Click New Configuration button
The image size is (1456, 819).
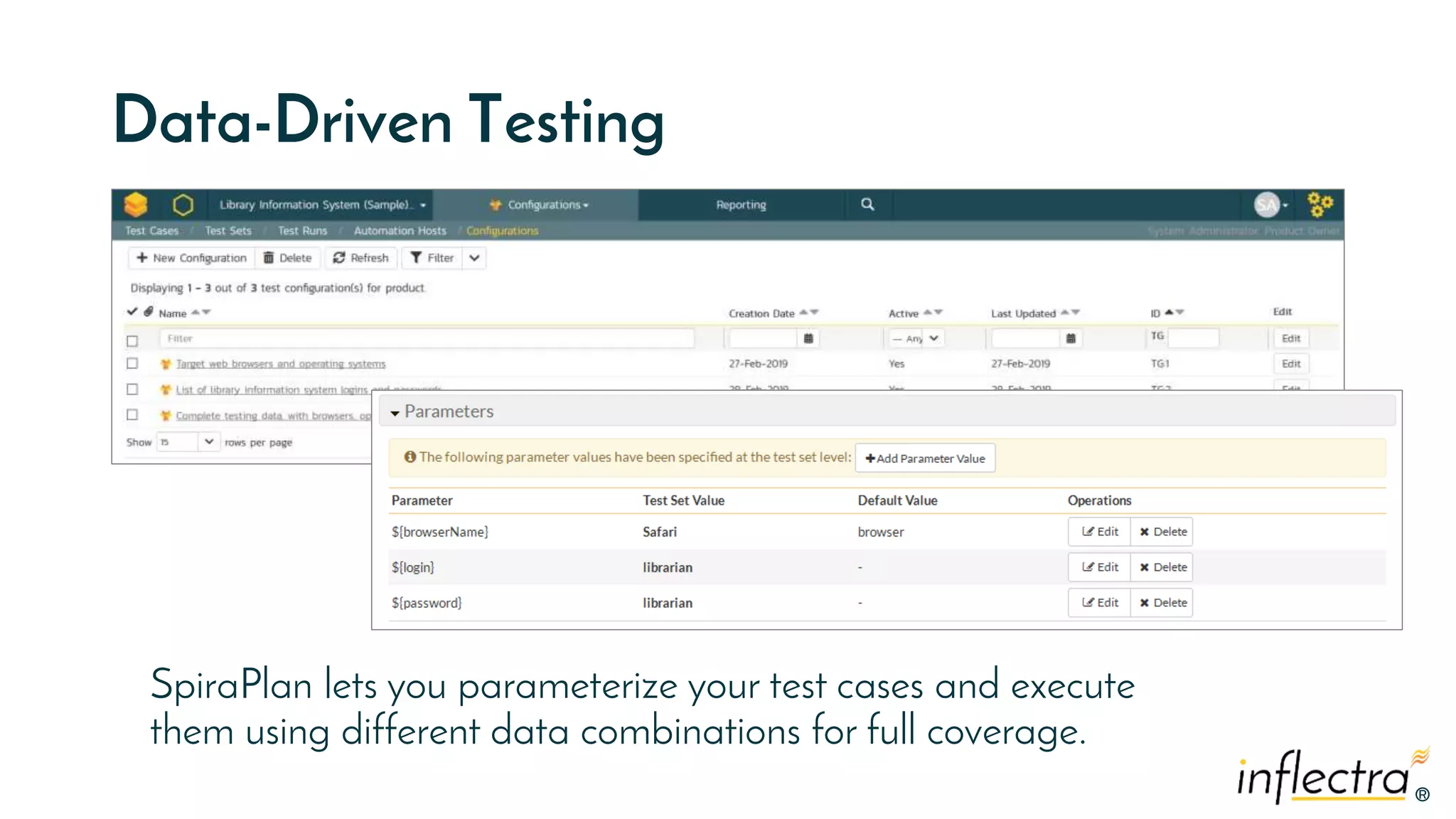[x=191, y=258]
